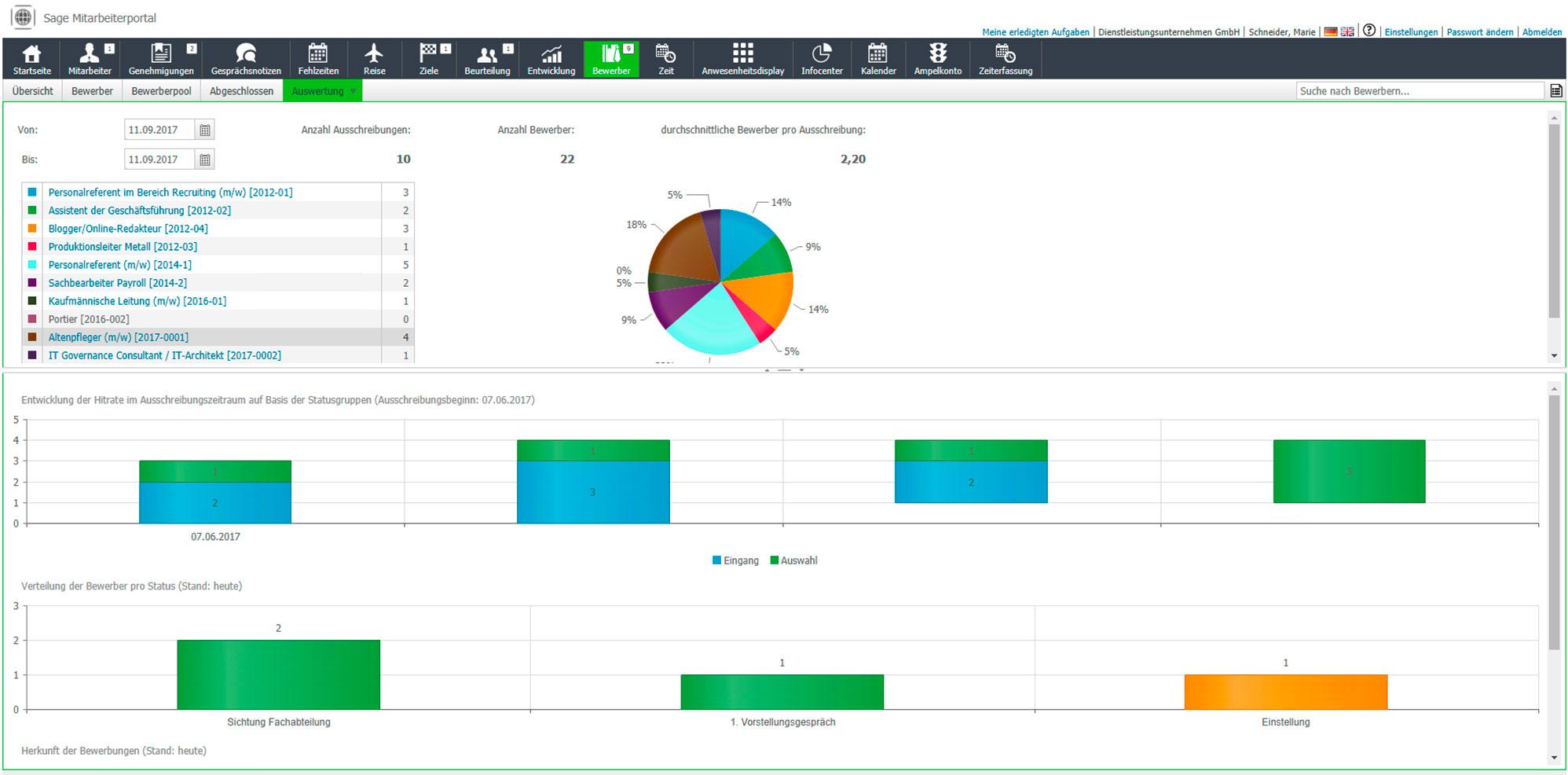Click the top panel scroll-down arrow

click(x=1554, y=356)
